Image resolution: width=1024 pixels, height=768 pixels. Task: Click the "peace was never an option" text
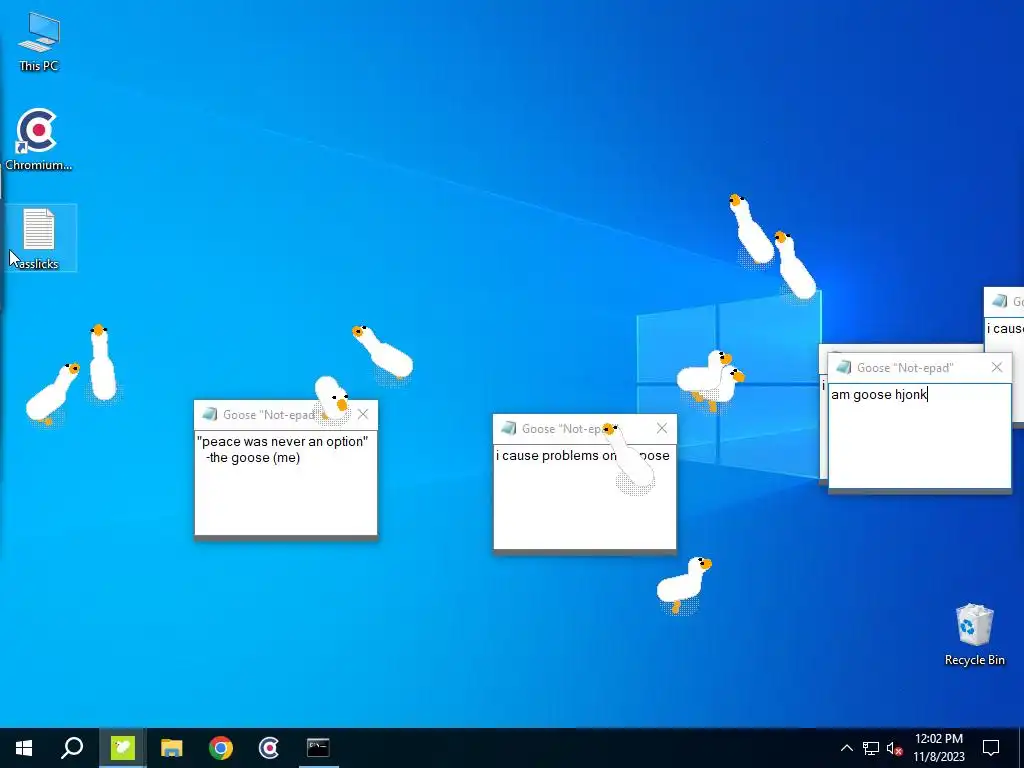[282, 441]
